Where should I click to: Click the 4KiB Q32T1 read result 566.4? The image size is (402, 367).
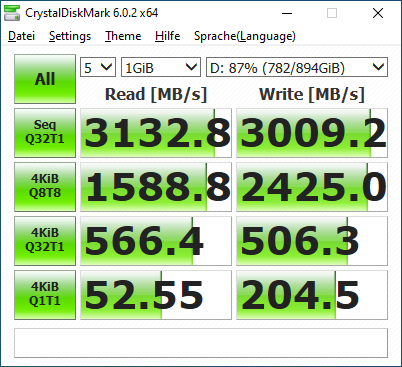pos(156,241)
